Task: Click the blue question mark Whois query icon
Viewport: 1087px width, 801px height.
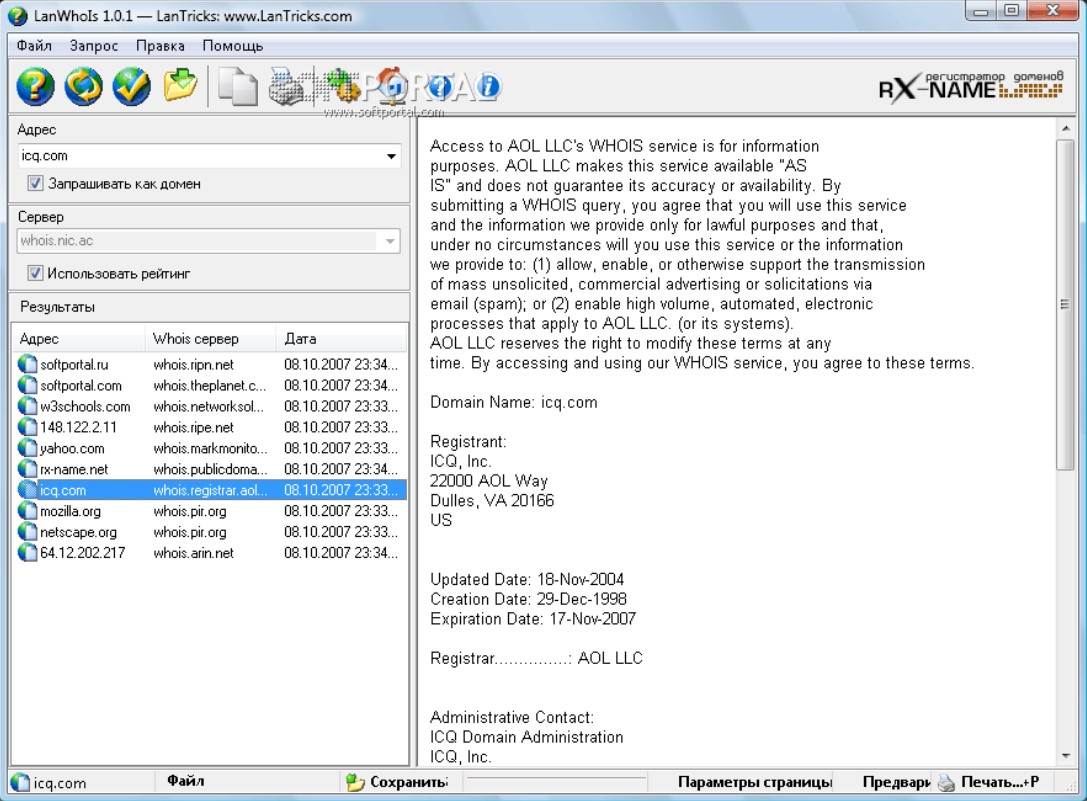Action: pos(35,87)
